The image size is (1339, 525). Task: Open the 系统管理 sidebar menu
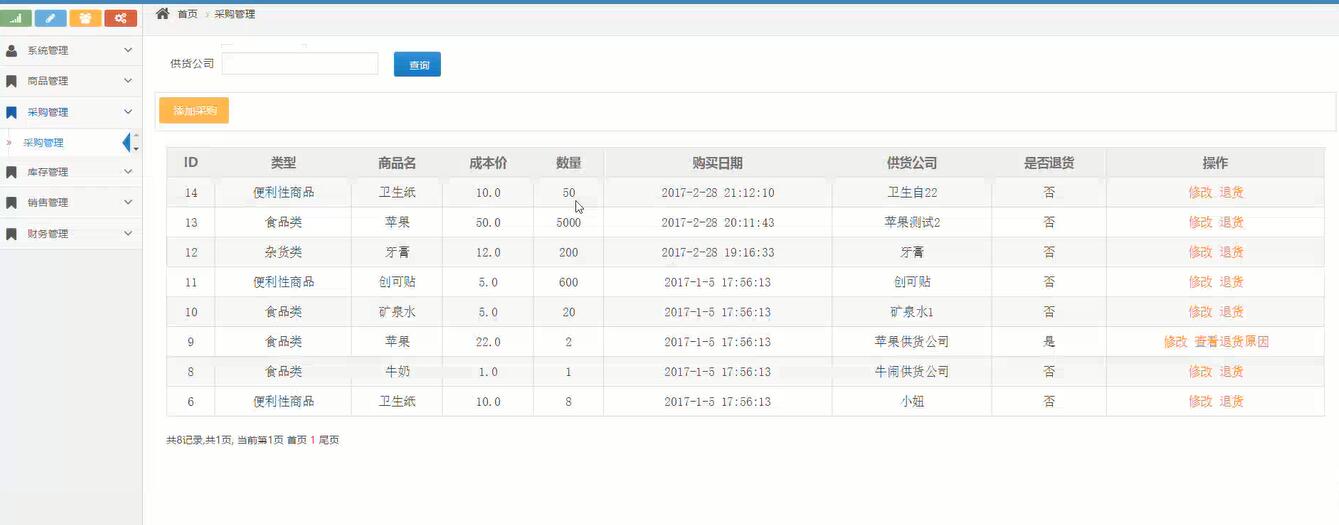click(71, 50)
